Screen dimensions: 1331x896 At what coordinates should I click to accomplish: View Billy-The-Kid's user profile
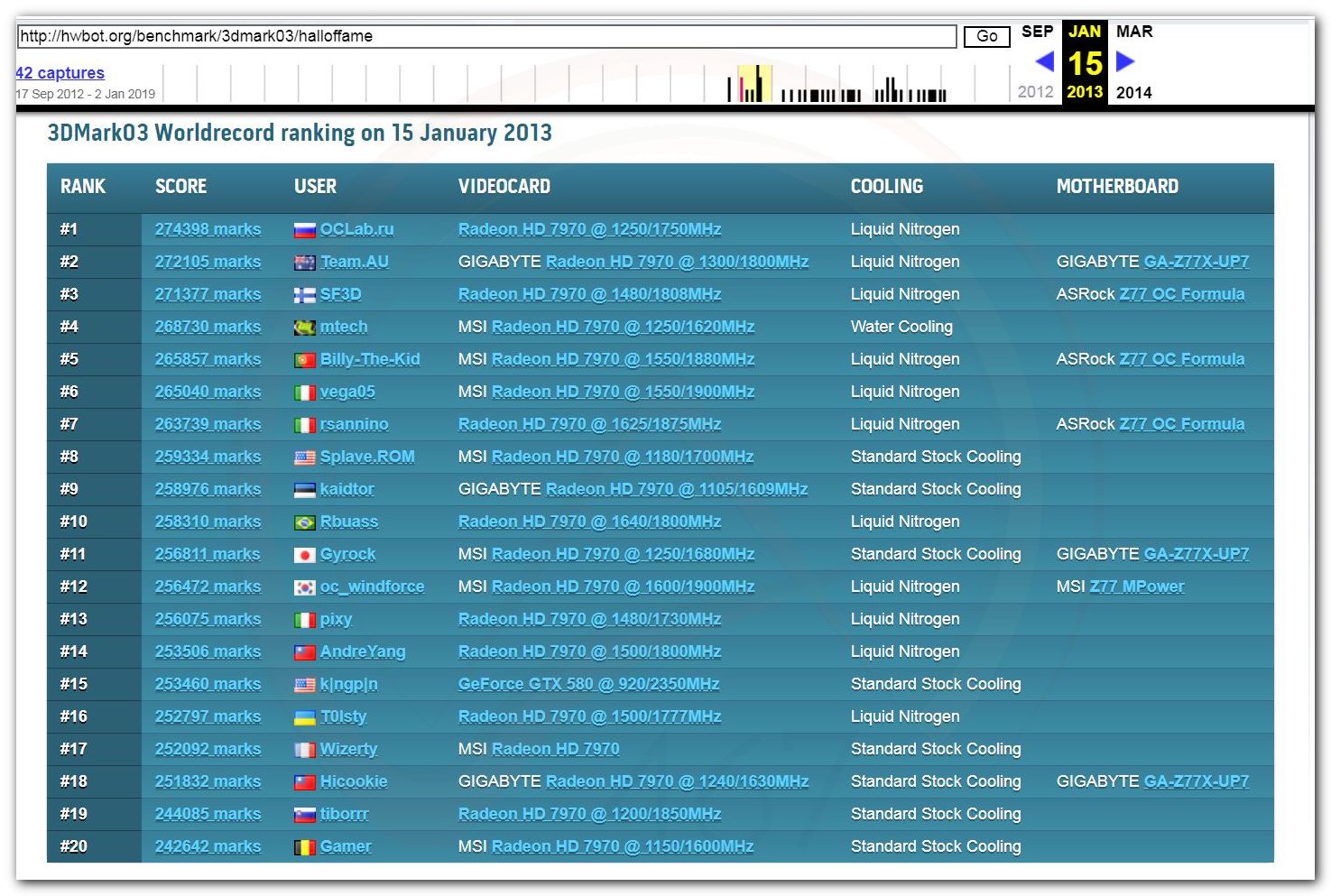(370, 359)
